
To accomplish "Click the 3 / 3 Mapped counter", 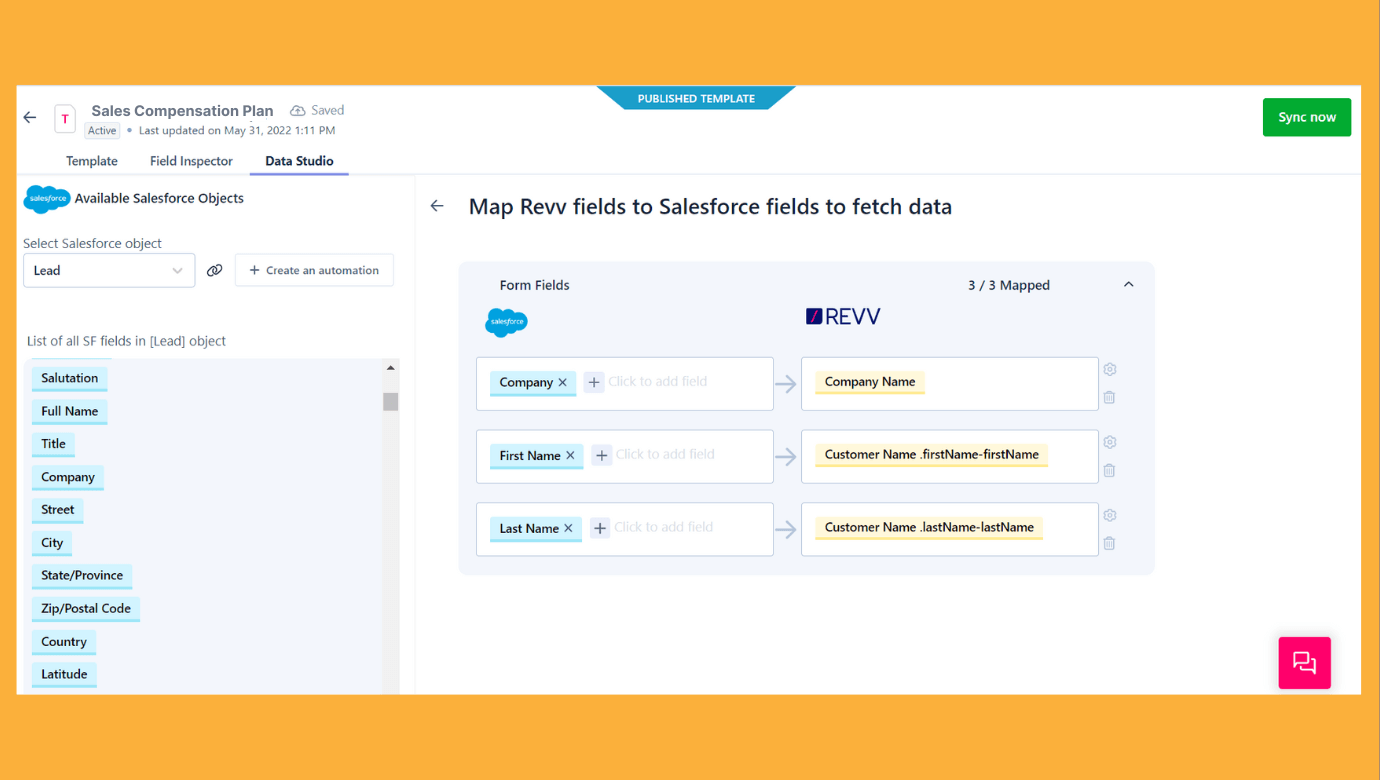I will click(x=1009, y=285).
